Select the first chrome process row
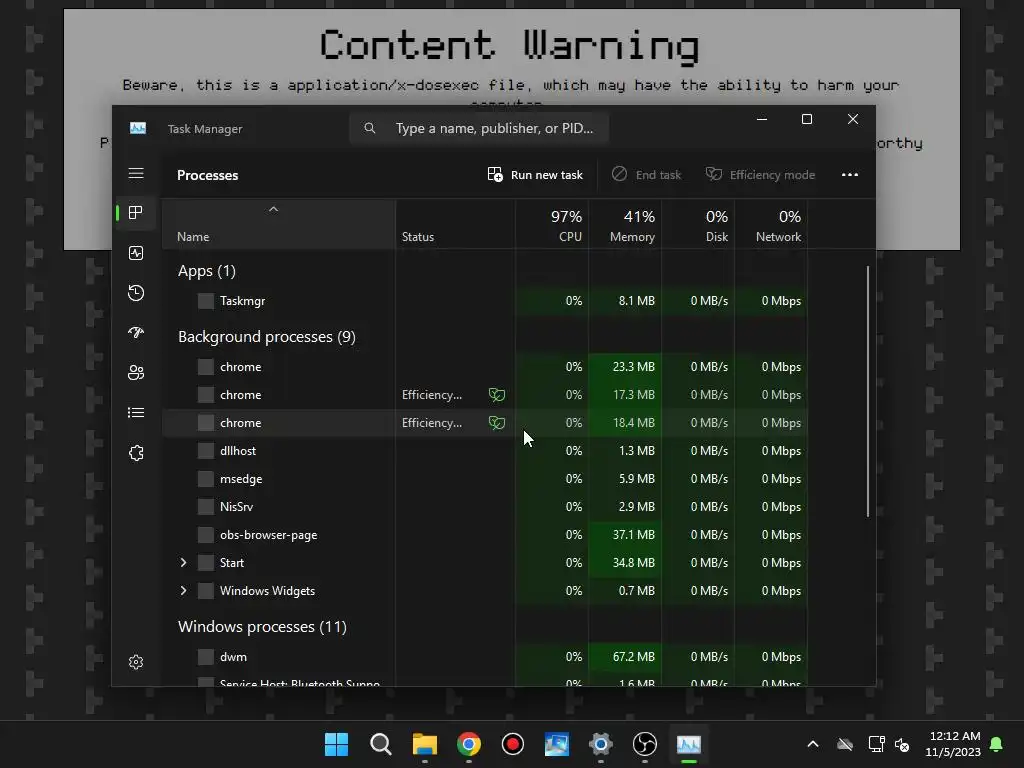The height and width of the screenshot is (768, 1024). click(485, 366)
